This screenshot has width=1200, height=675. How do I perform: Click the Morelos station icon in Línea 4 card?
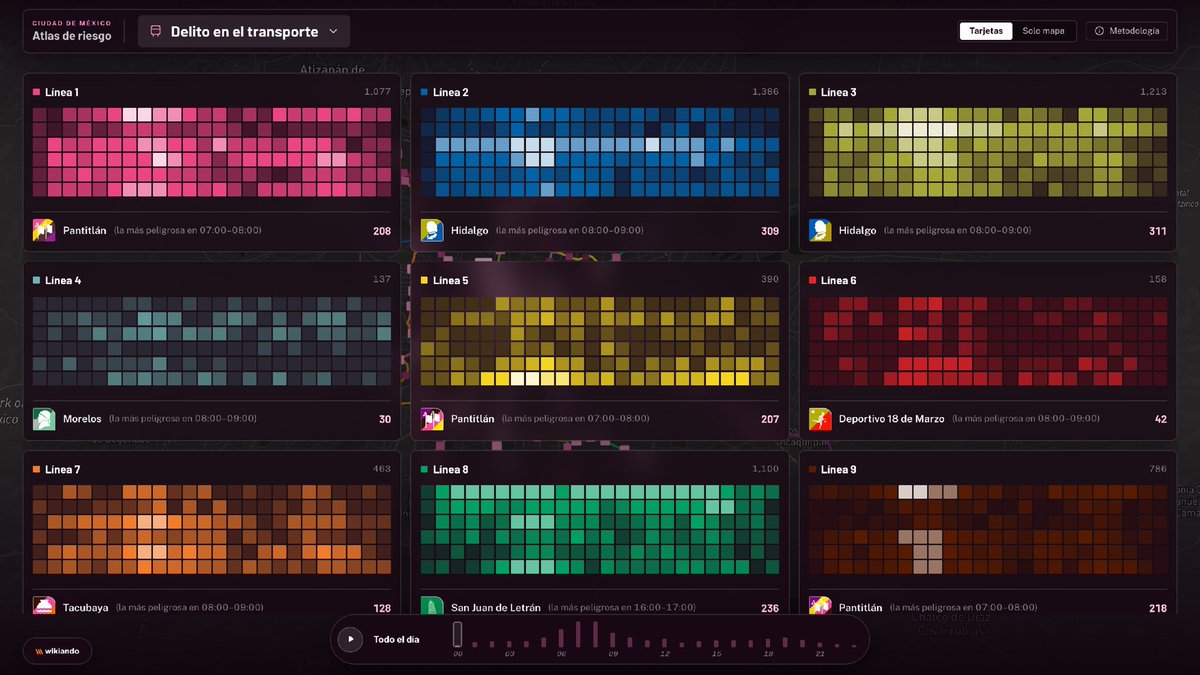point(44,419)
